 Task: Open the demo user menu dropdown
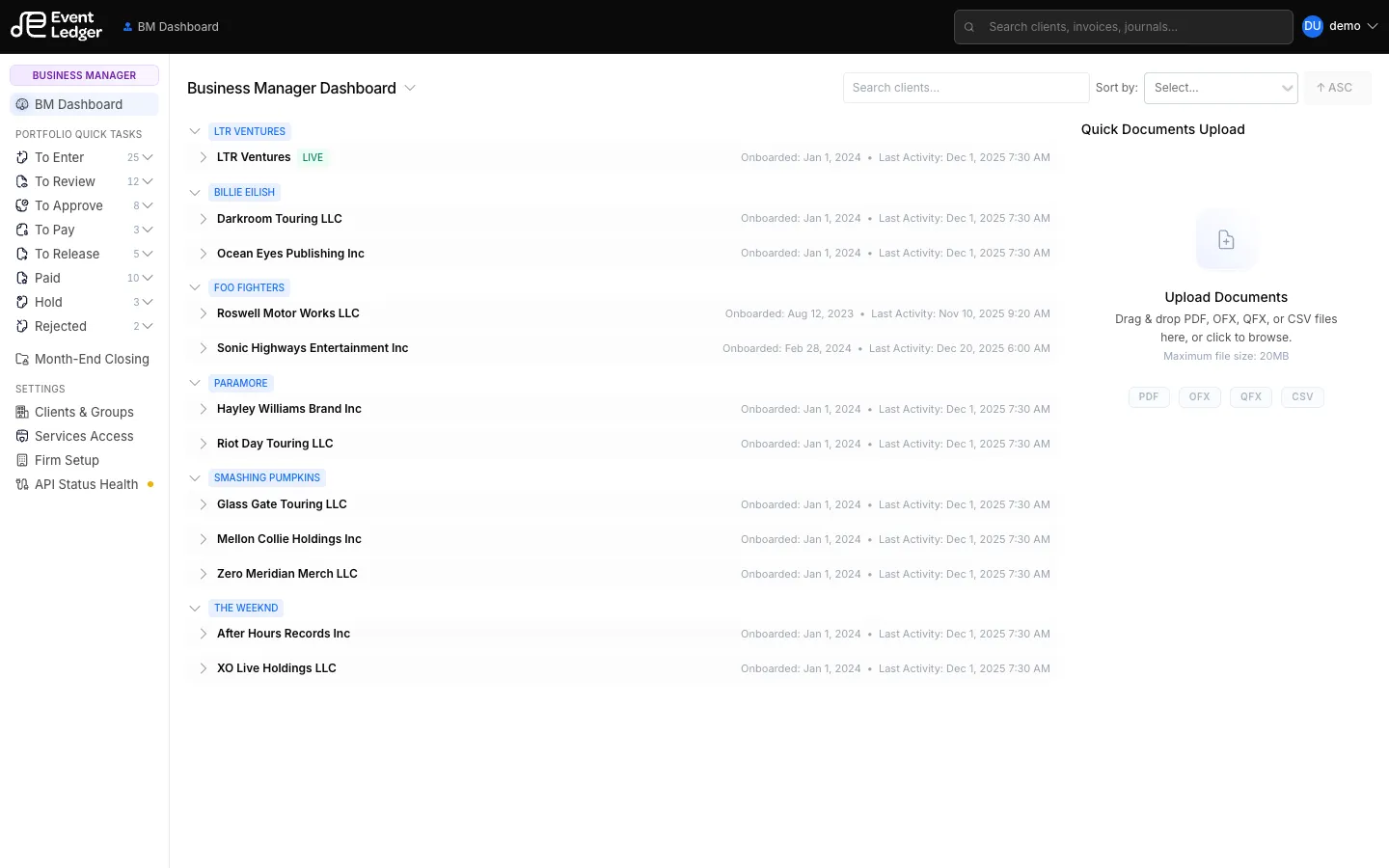pos(1373,26)
